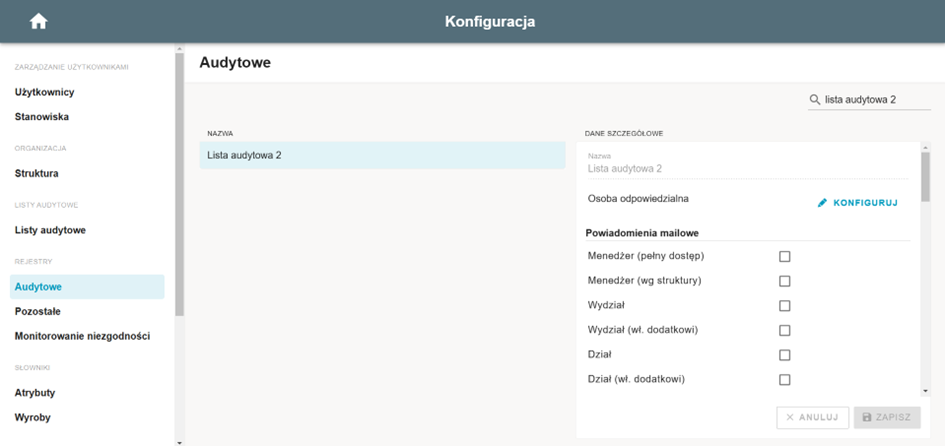This screenshot has height=446, width=945.
Task: Go to the home screen icon
Action: (39, 22)
